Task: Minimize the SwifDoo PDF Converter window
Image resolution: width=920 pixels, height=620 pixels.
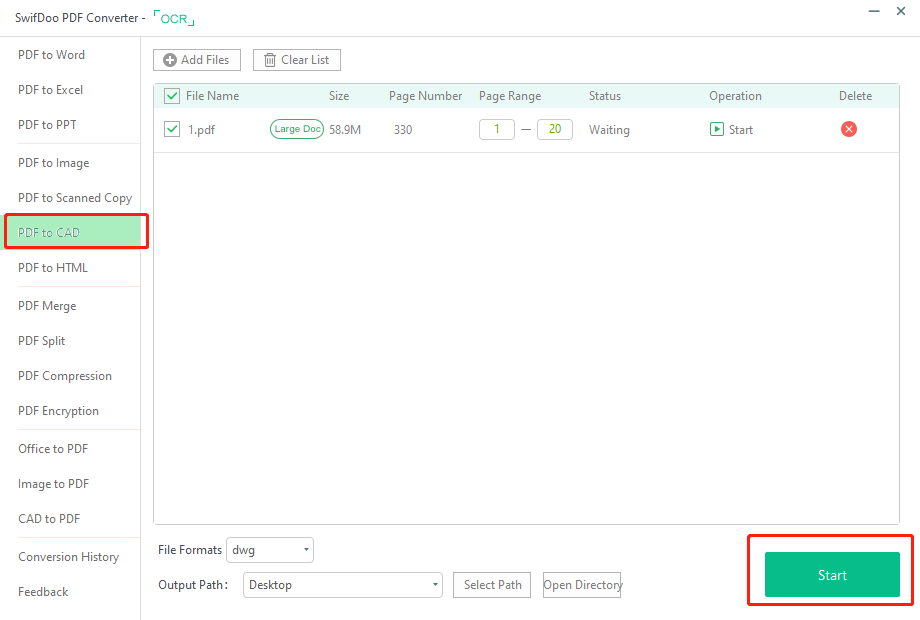Action: point(874,11)
